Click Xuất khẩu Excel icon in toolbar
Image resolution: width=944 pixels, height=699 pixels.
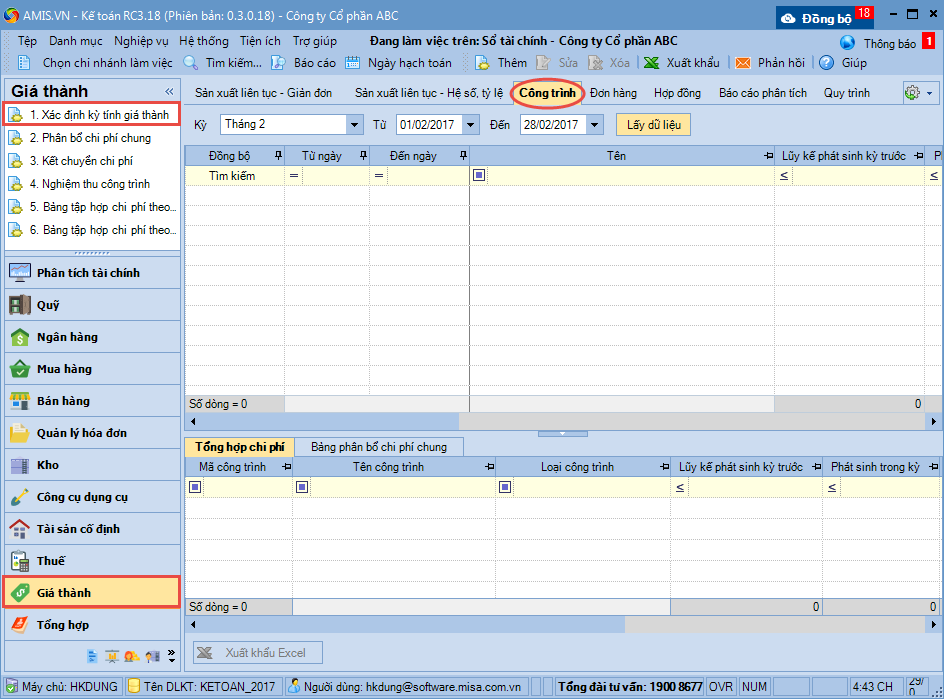651,63
